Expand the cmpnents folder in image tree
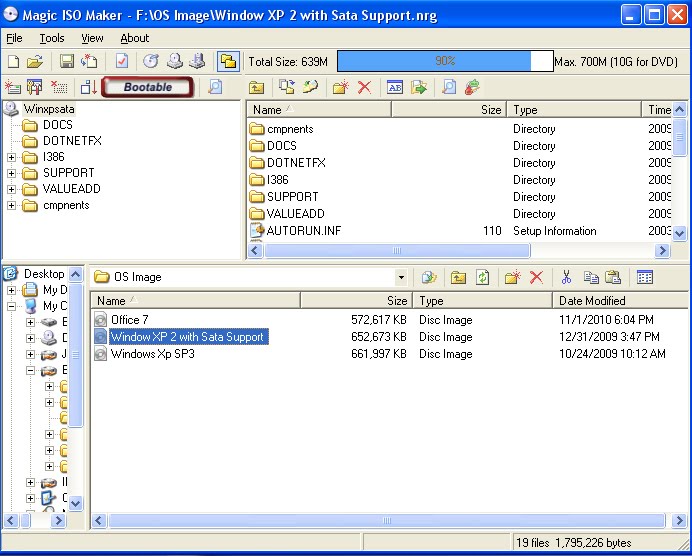The height and width of the screenshot is (556, 692). [11, 206]
